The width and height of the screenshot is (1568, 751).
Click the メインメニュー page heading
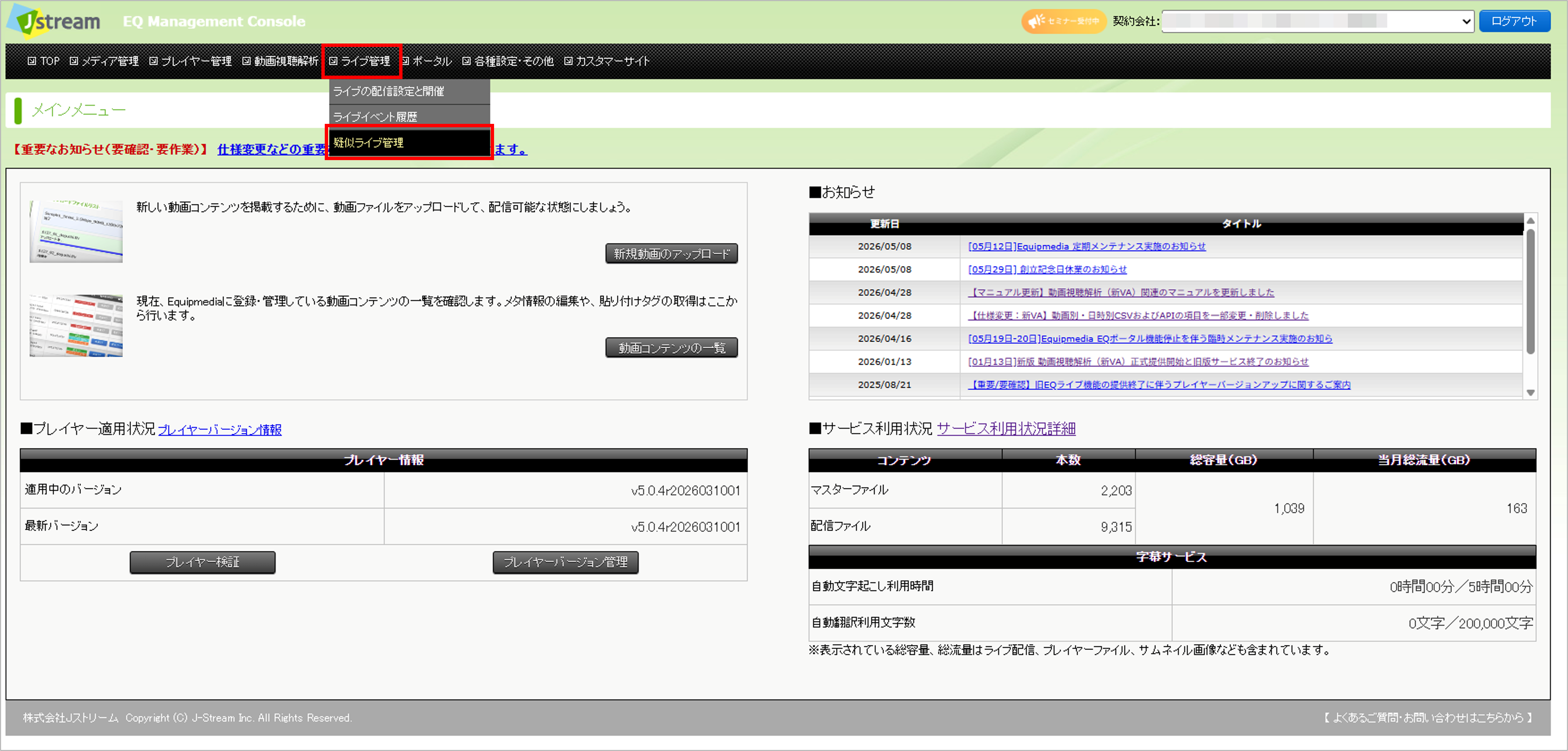point(79,110)
